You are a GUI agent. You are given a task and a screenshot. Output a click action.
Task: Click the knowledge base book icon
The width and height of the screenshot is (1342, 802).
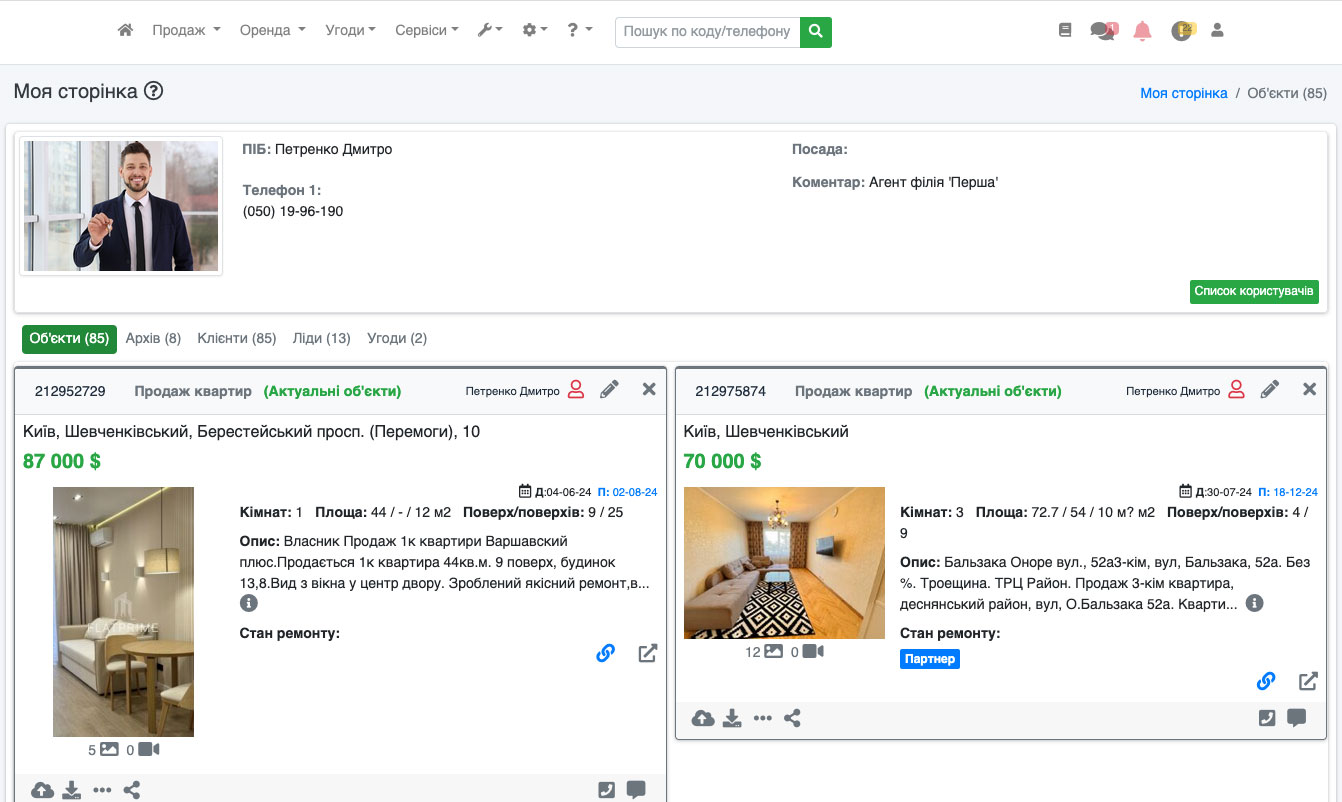click(1065, 31)
